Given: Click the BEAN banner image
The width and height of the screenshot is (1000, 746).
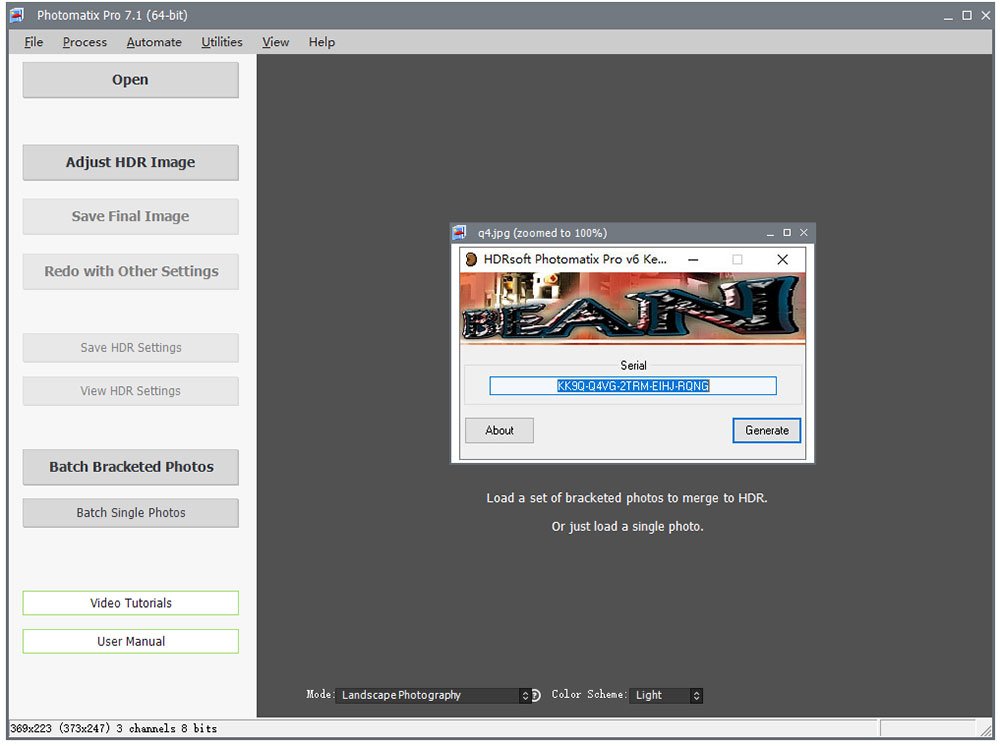Looking at the screenshot, I should (633, 308).
